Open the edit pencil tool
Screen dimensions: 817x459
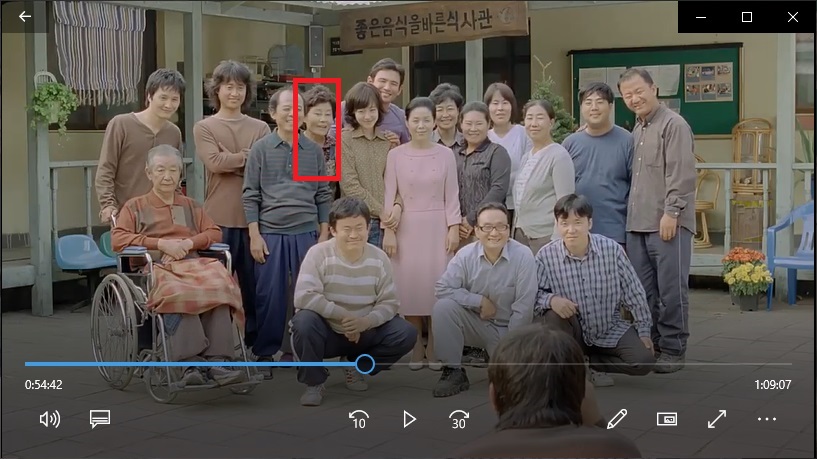coord(617,419)
